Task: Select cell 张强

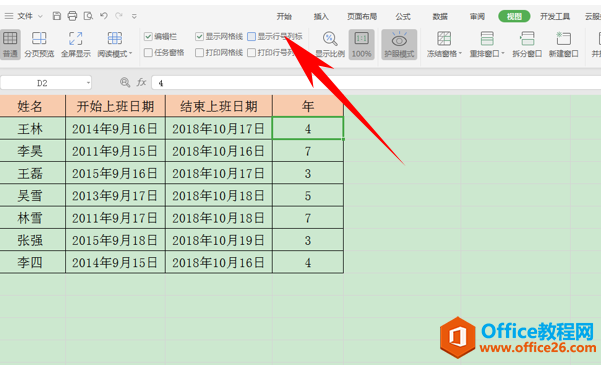Action: click(33, 240)
